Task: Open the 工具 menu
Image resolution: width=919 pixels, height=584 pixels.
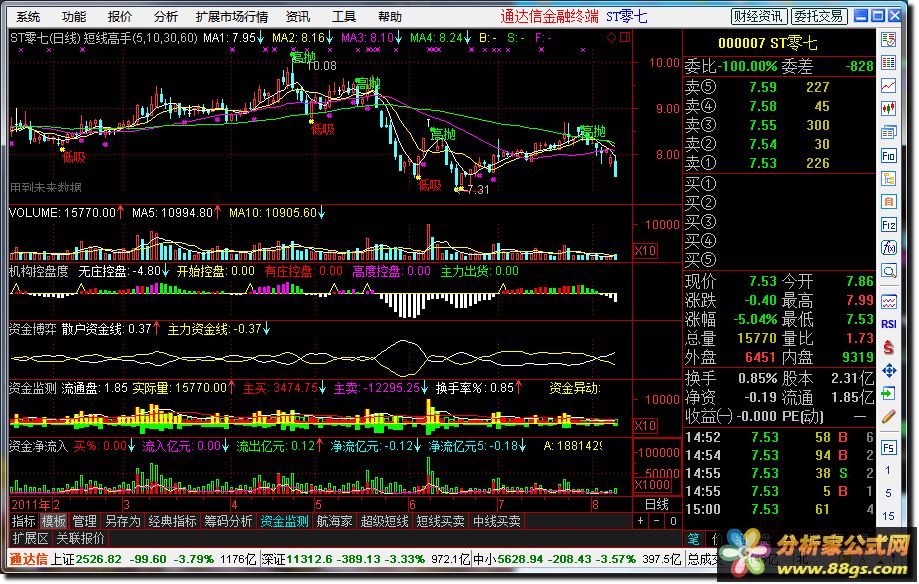Action: [344, 16]
